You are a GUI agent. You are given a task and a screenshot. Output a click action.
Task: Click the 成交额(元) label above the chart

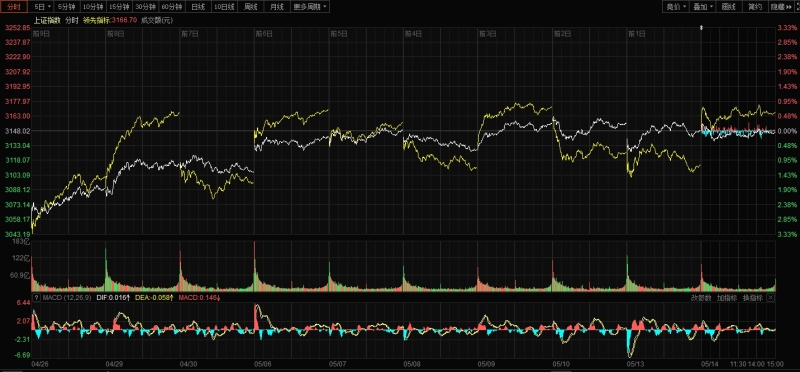tap(158, 20)
